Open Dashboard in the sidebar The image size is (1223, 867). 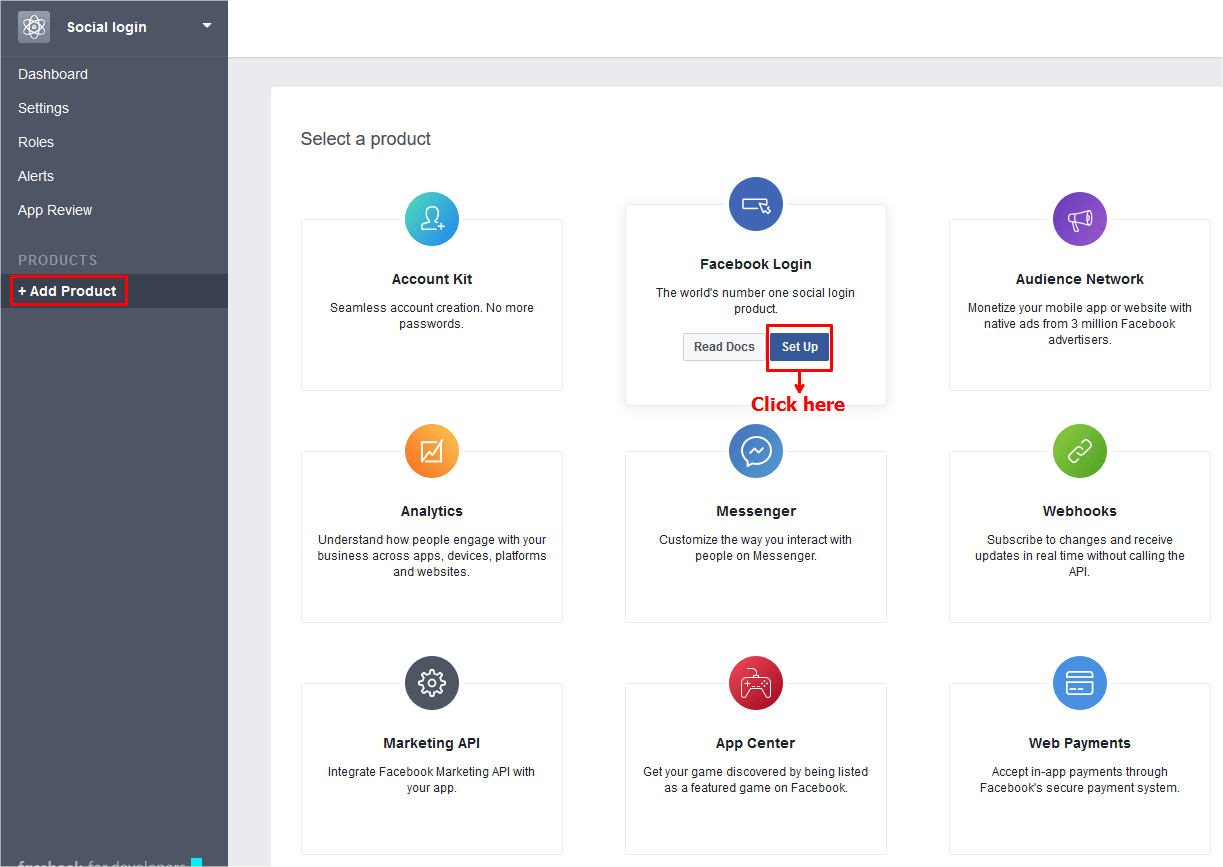pyautogui.click(x=53, y=74)
